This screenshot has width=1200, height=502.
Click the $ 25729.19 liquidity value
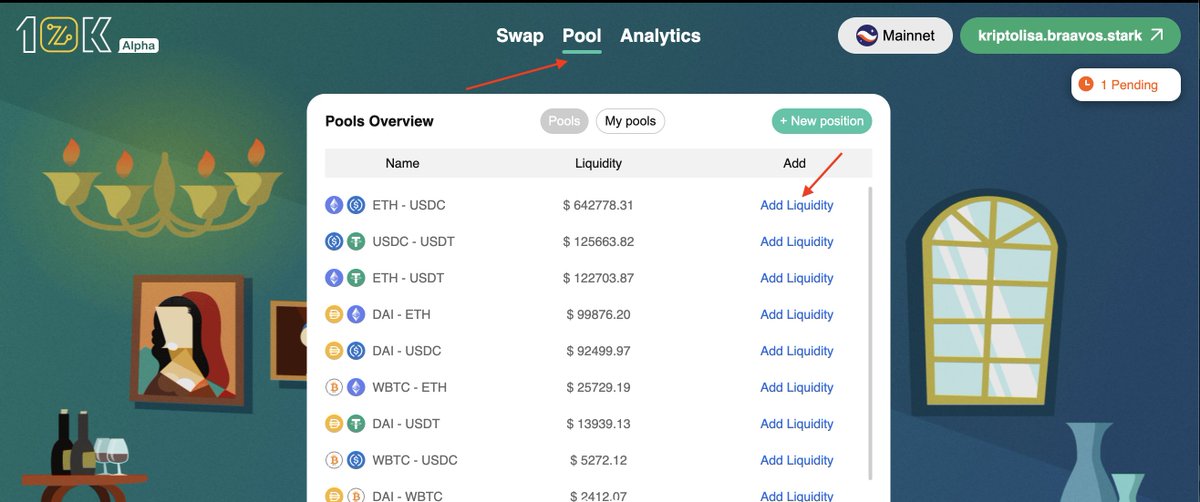tap(598, 387)
